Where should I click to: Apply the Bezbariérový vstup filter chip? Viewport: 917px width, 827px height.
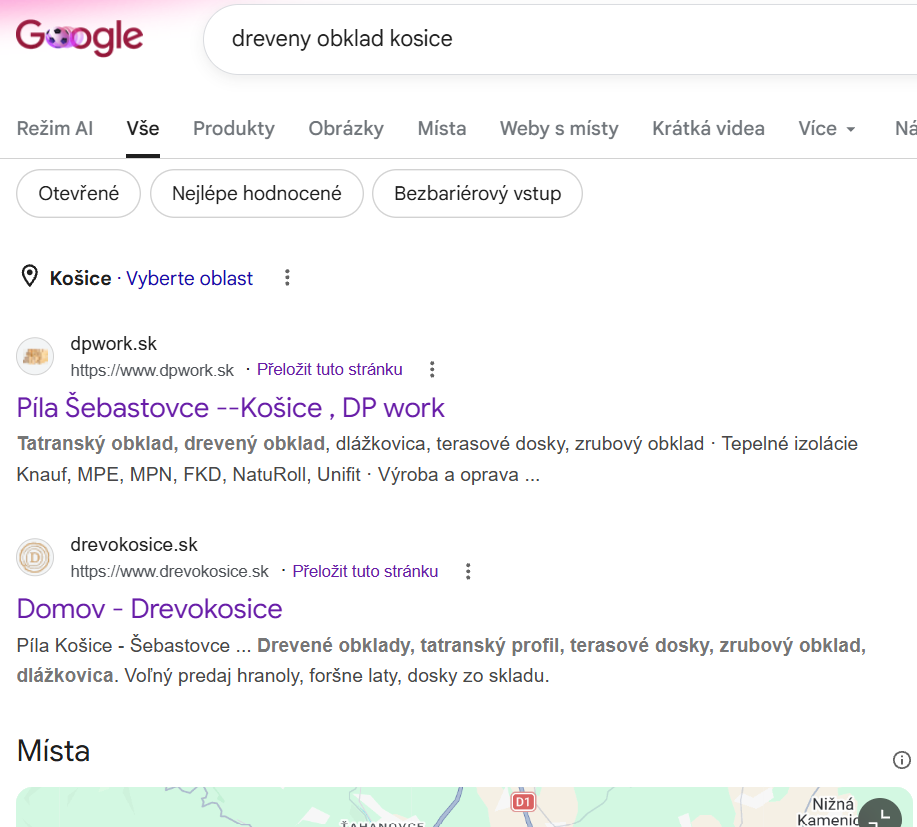[x=477, y=194]
